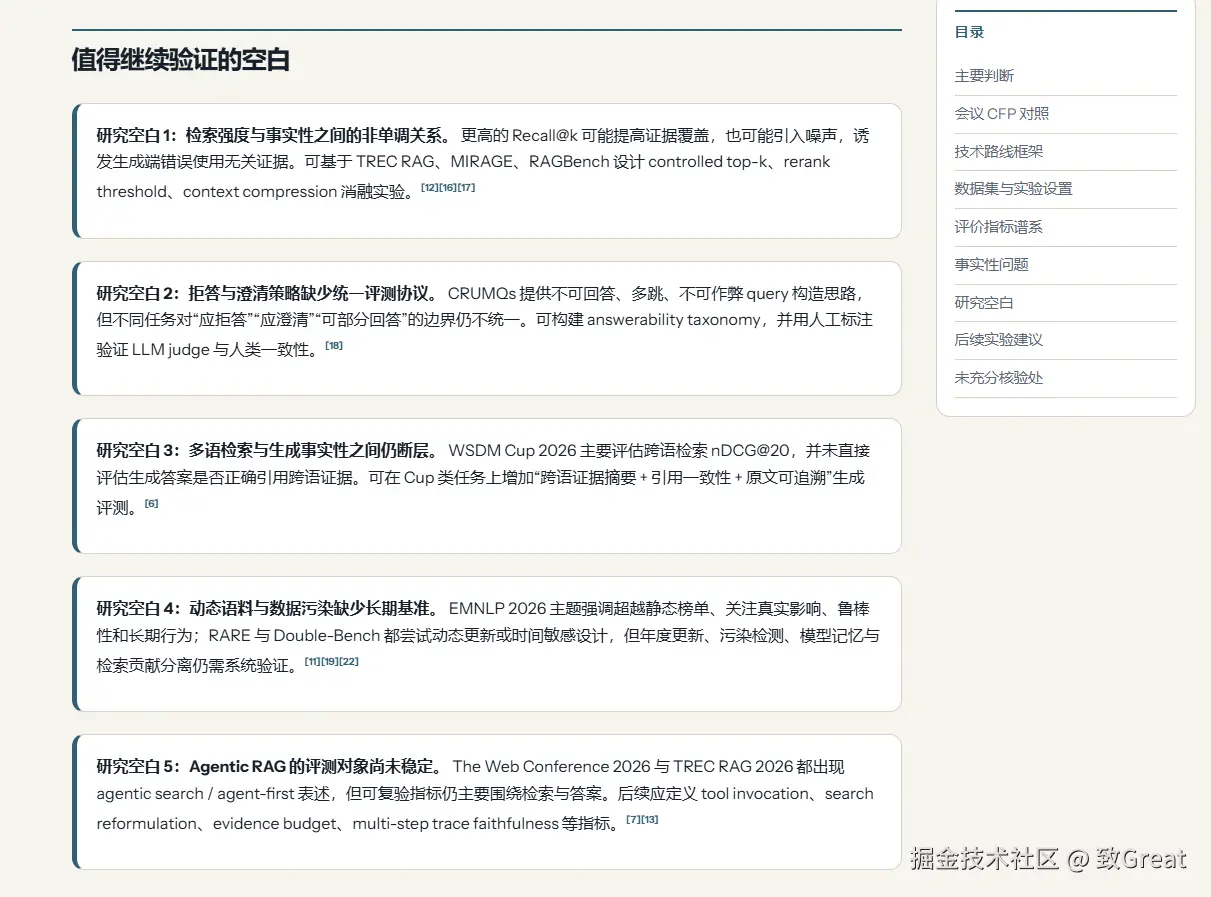1211x897 pixels.
Task: Click 研究空白 in the table of contents
Action: 984,303
